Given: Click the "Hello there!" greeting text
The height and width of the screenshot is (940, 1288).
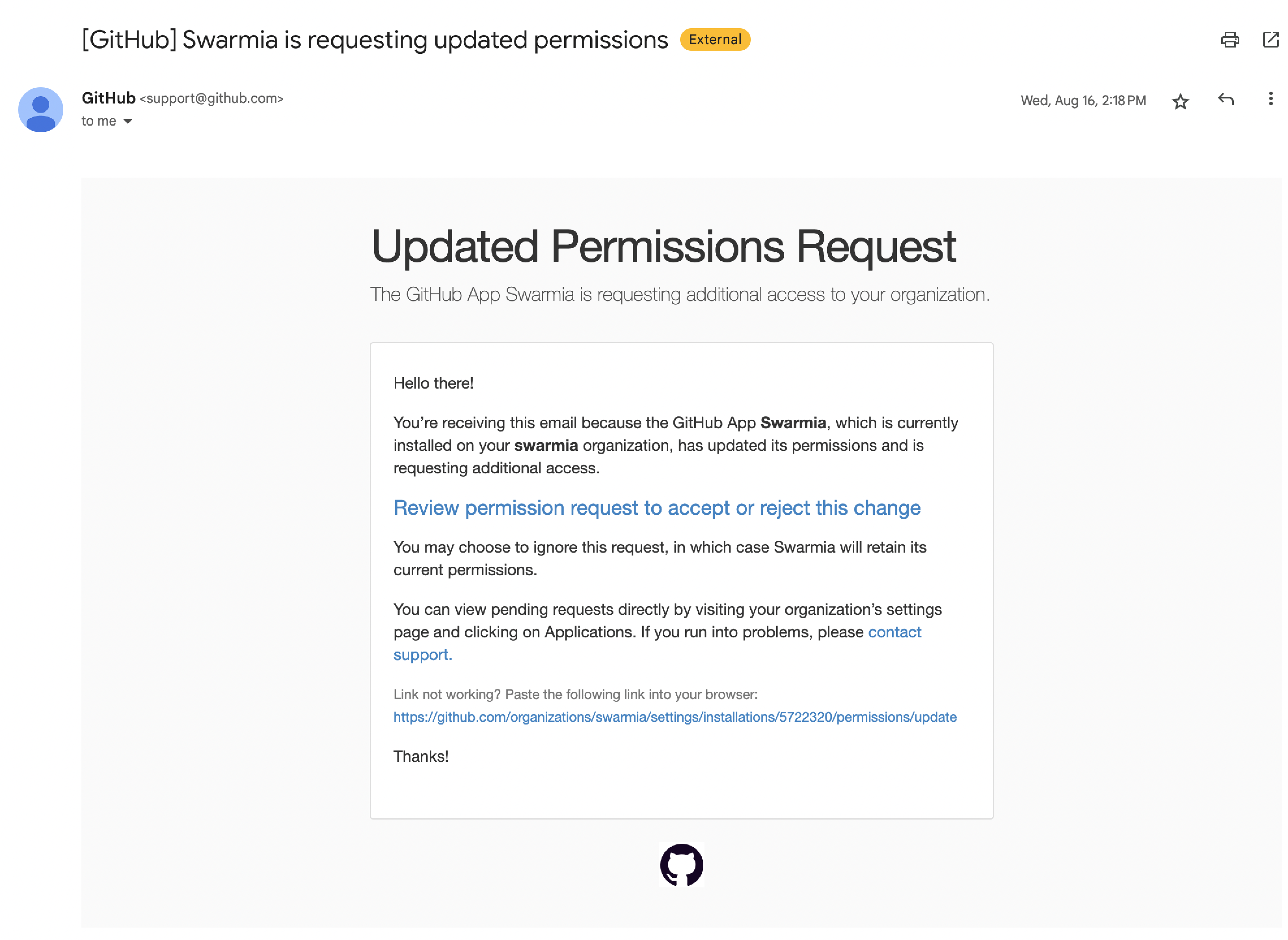Looking at the screenshot, I should pos(433,383).
